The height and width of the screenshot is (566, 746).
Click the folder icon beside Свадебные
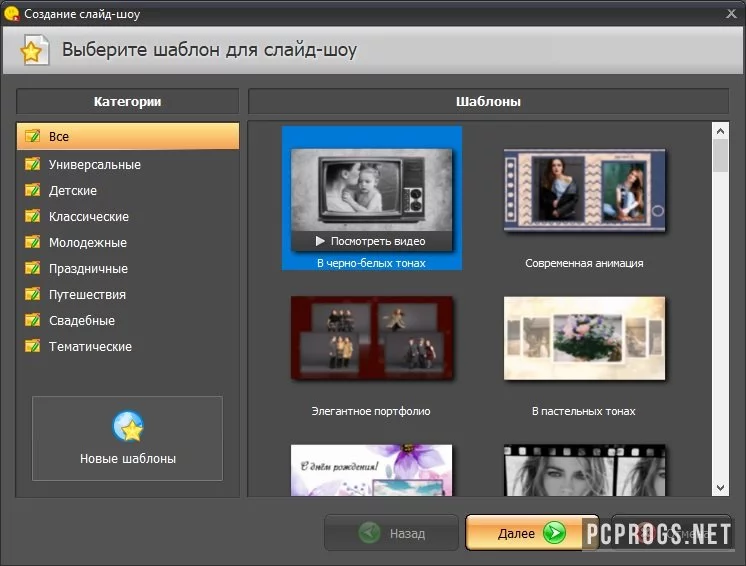coord(32,320)
